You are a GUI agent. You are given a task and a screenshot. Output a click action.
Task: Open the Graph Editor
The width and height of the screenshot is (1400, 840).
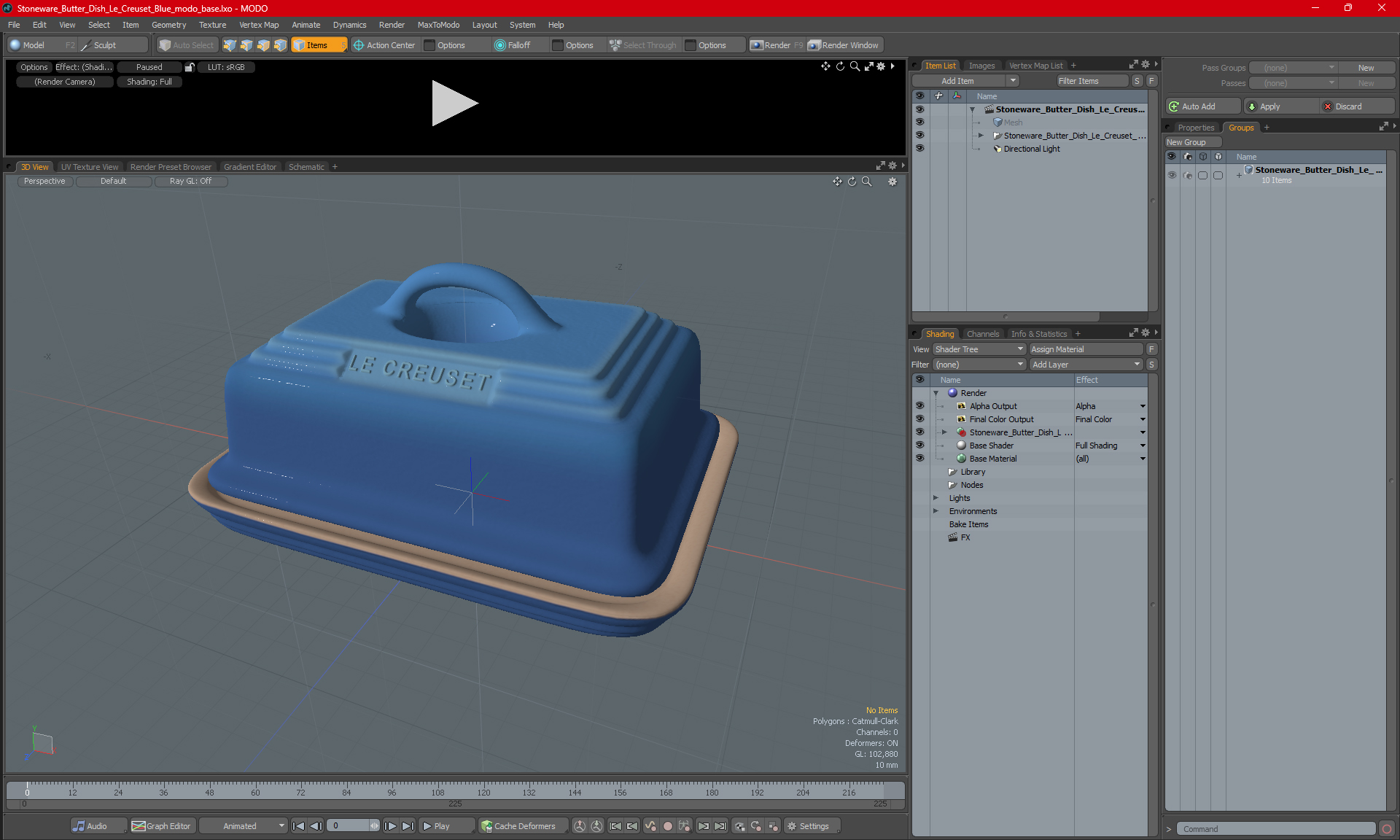coord(161,826)
